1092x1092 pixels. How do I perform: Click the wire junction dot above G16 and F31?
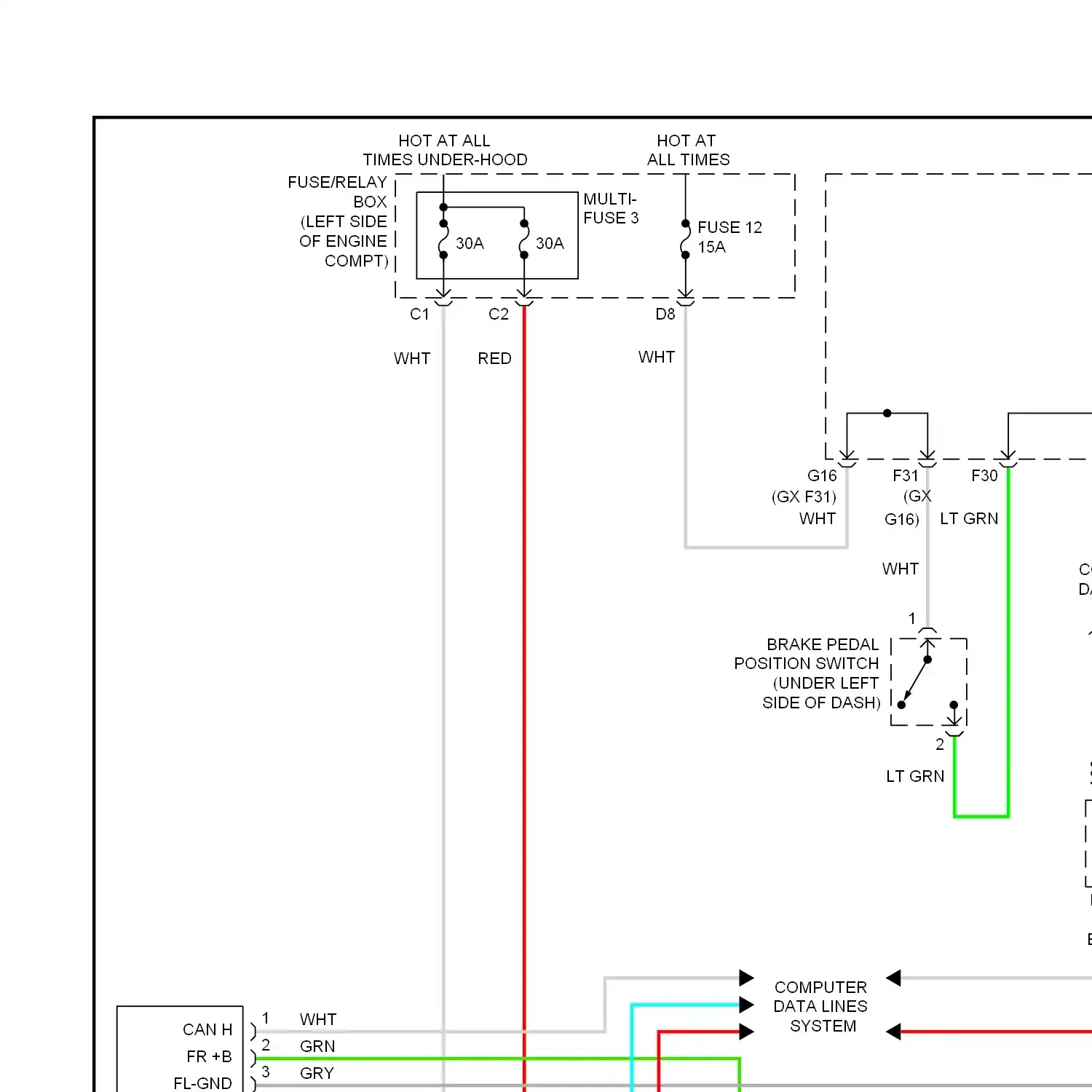coord(887,413)
